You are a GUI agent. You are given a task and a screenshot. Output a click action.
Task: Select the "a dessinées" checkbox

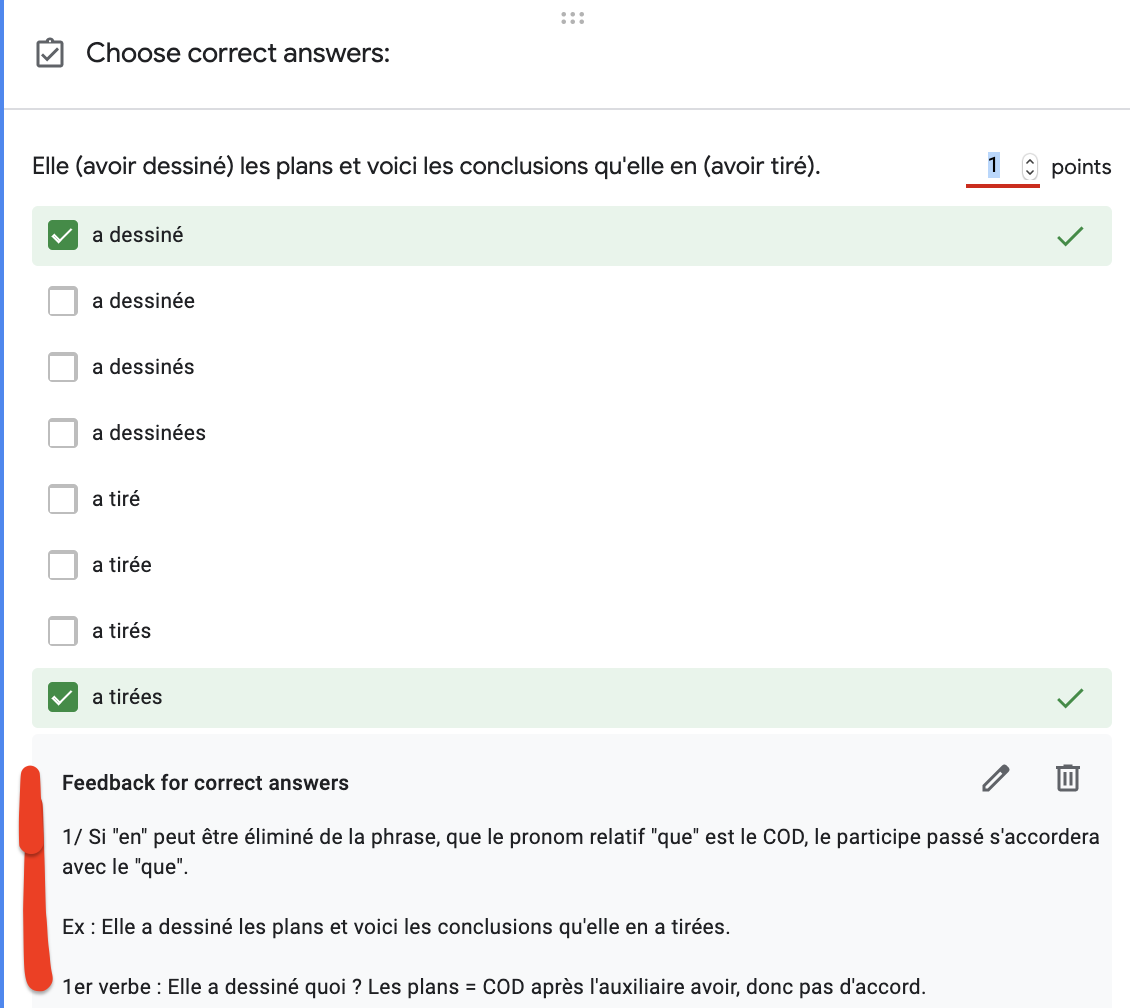[63, 433]
